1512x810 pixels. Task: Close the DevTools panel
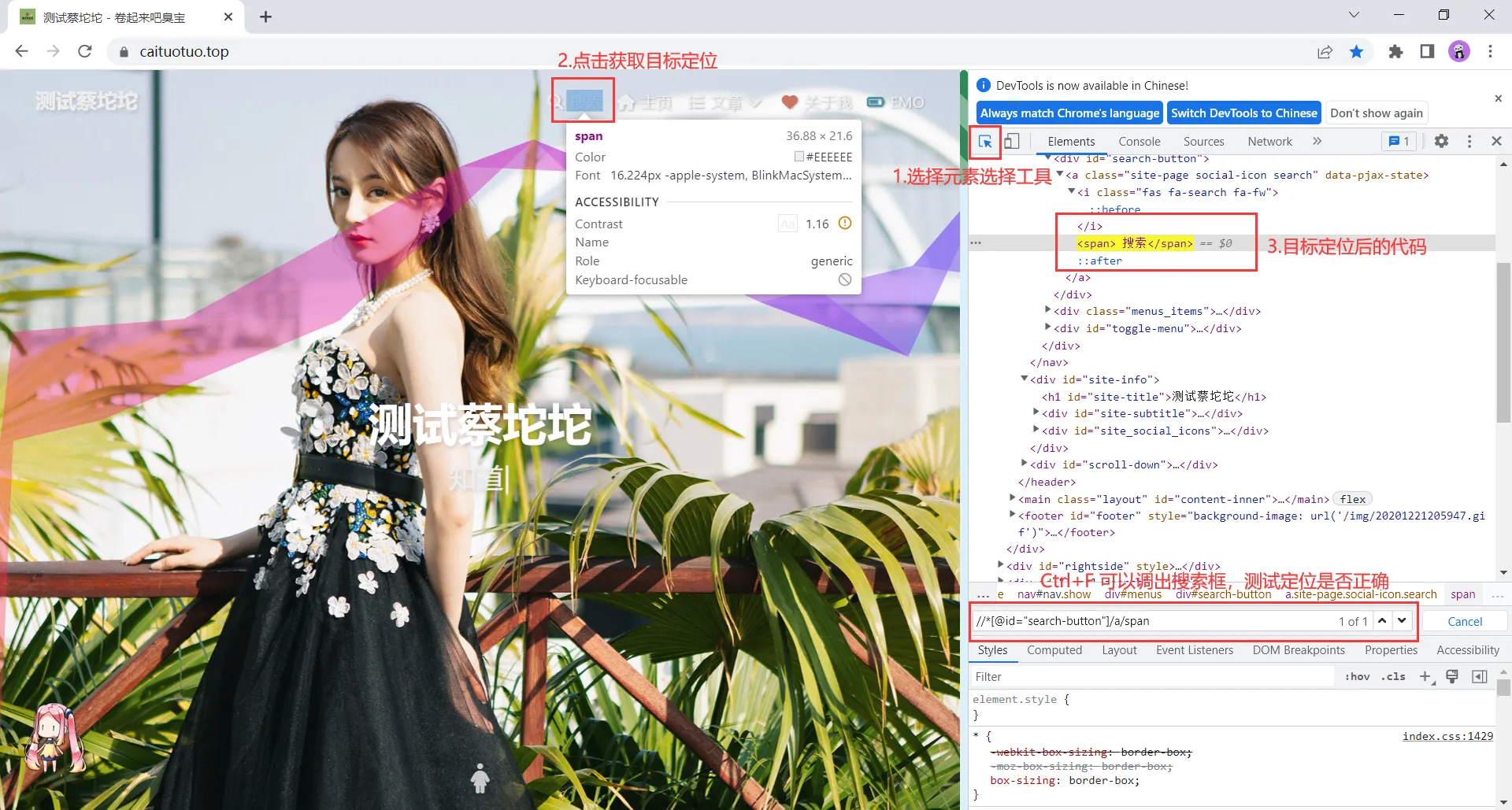click(1497, 141)
